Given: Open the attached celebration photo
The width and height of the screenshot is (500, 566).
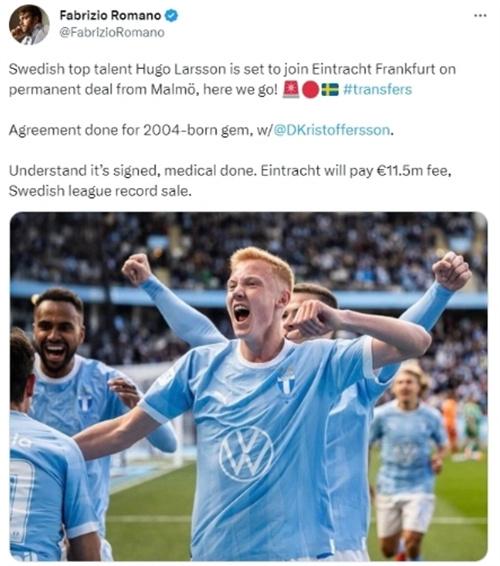Looking at the screenshot, I should point(248,386).
